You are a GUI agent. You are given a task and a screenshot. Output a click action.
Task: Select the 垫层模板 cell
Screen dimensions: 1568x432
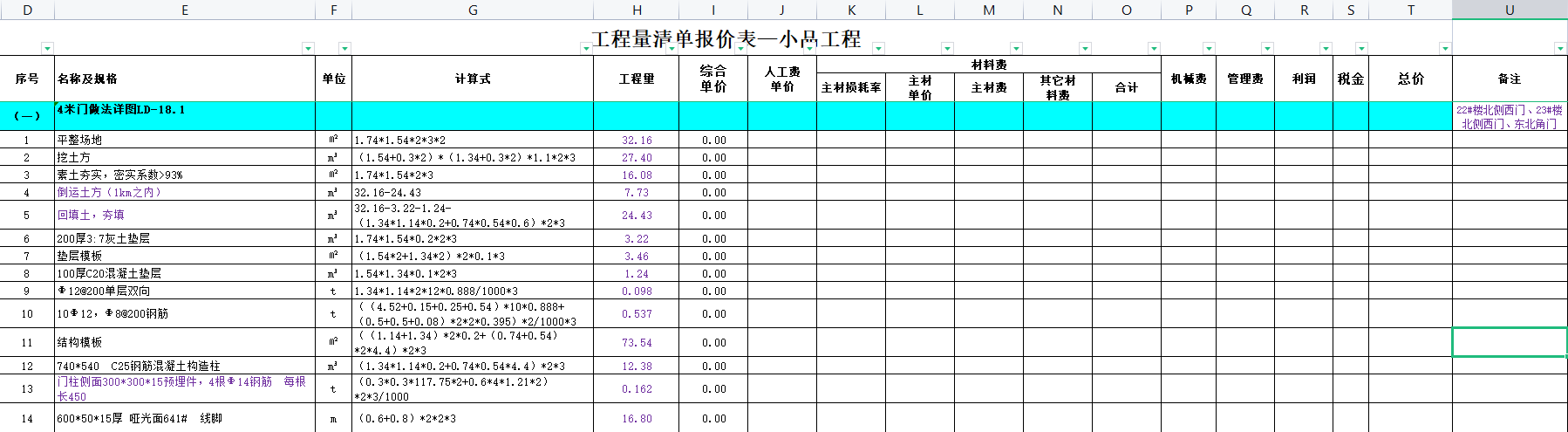click(x=185, y=256)
